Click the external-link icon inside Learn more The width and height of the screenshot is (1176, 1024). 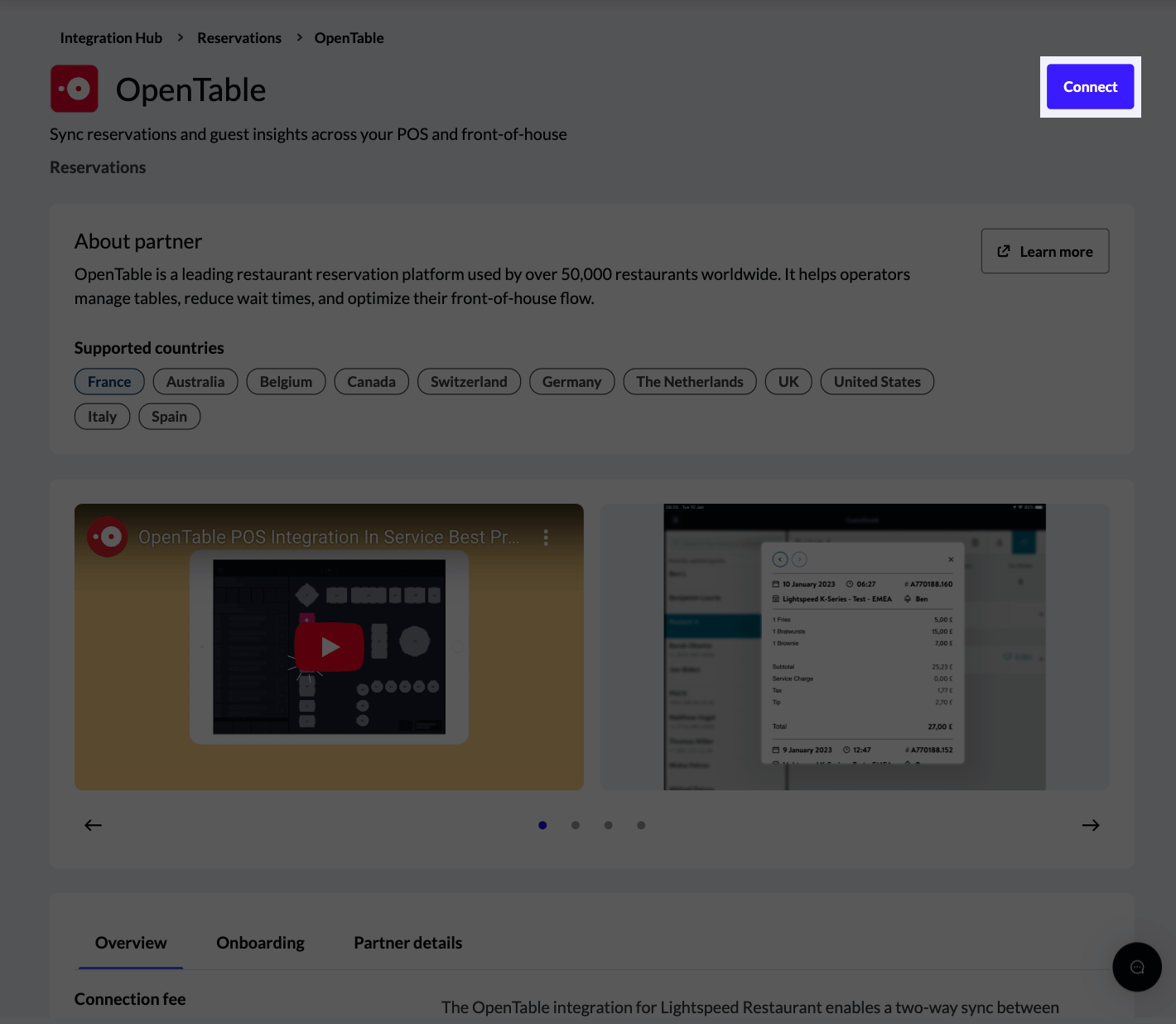pos(1005,250)
